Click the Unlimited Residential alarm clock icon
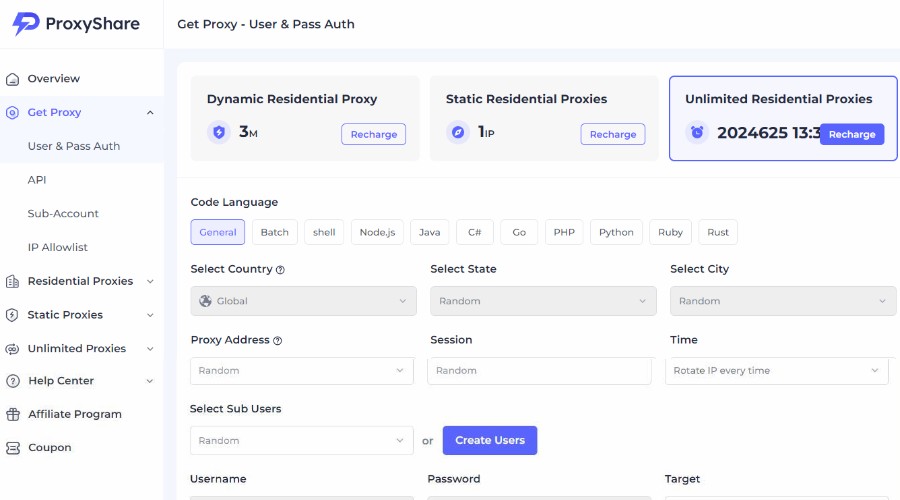 click(x=697, y=133)
